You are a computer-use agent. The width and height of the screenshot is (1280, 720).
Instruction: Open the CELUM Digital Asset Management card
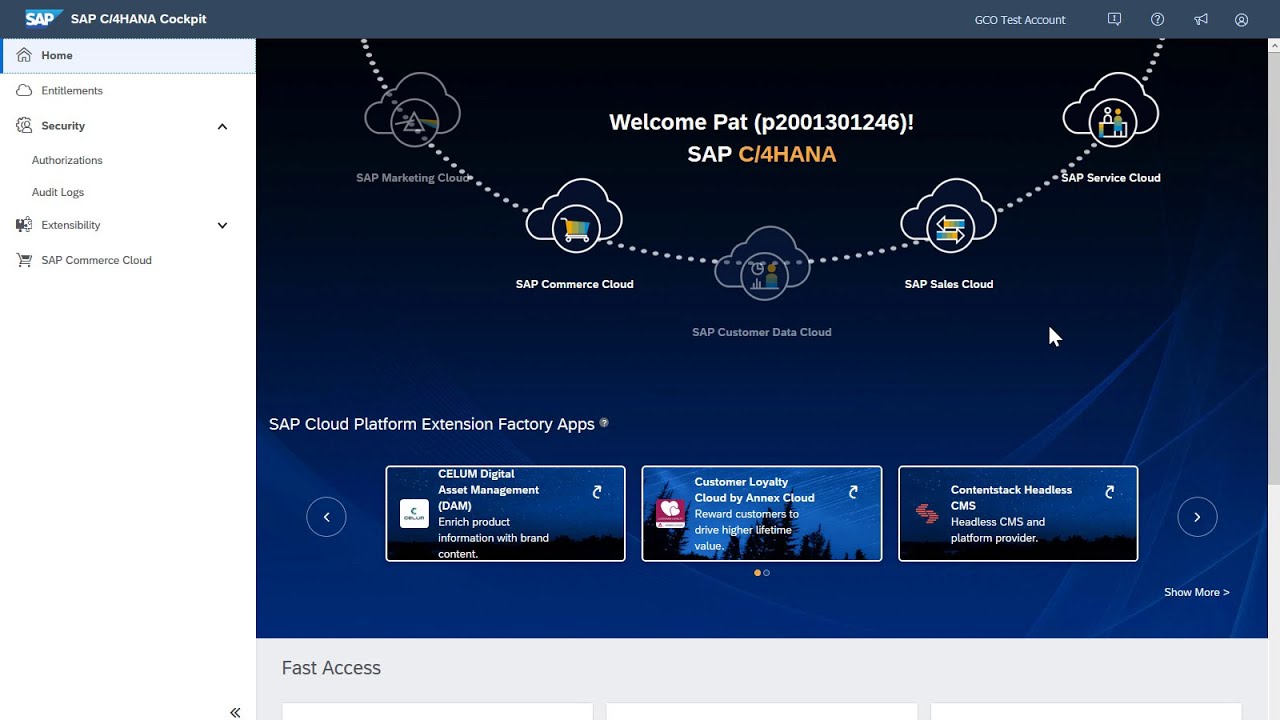505,514
